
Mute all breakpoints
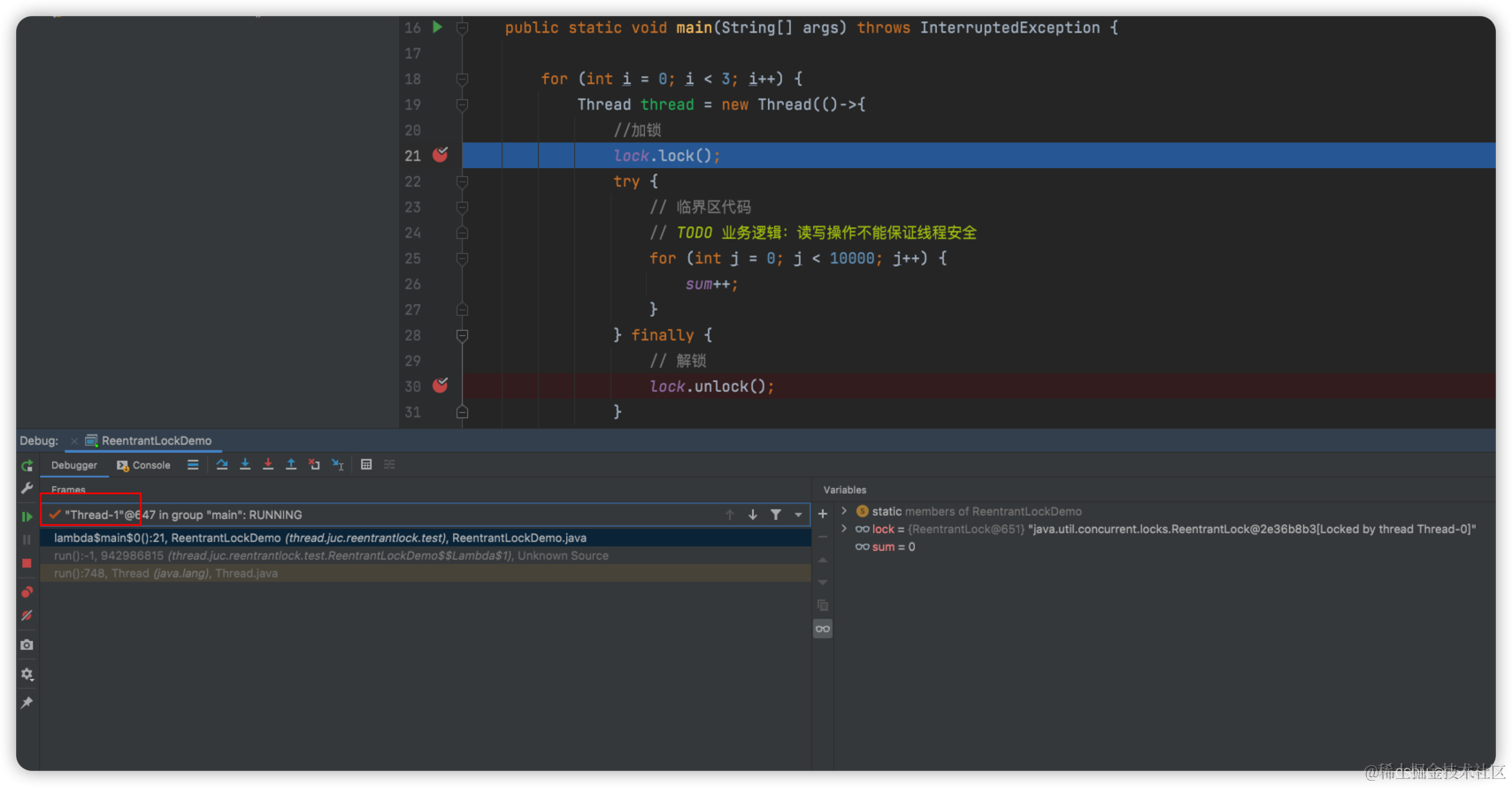point(27,615)
